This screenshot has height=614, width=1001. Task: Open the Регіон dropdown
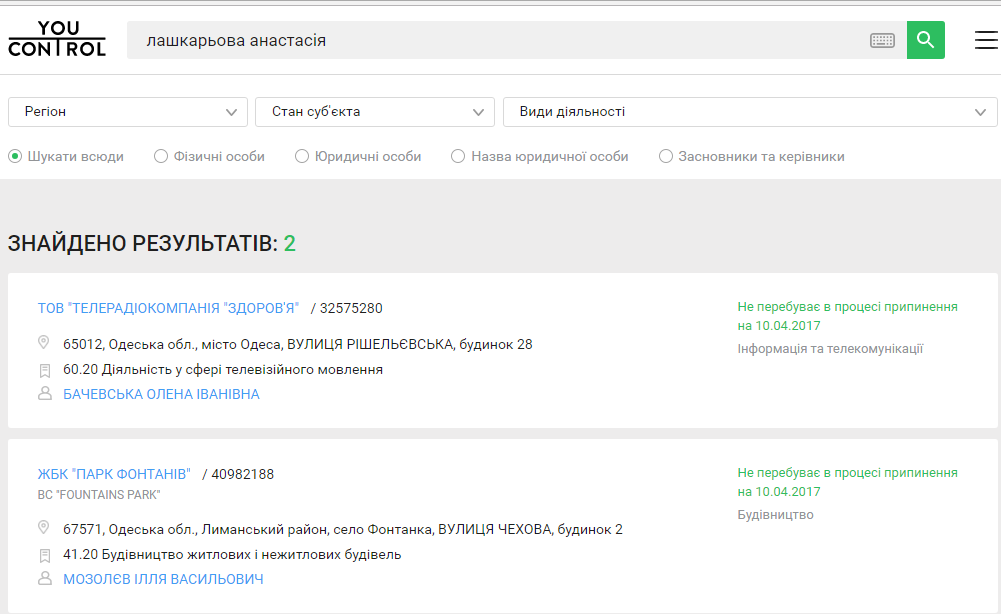[128, 112]
